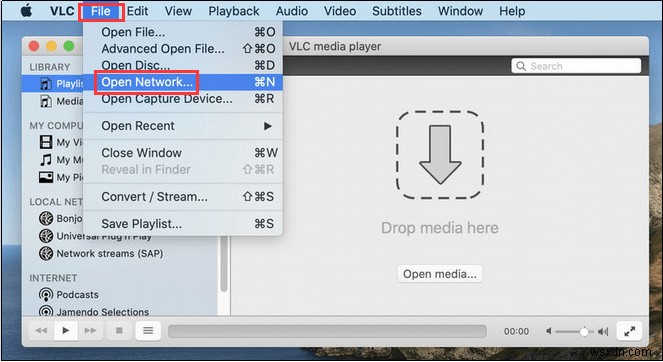Open the Apple menu

click(26, 11)
